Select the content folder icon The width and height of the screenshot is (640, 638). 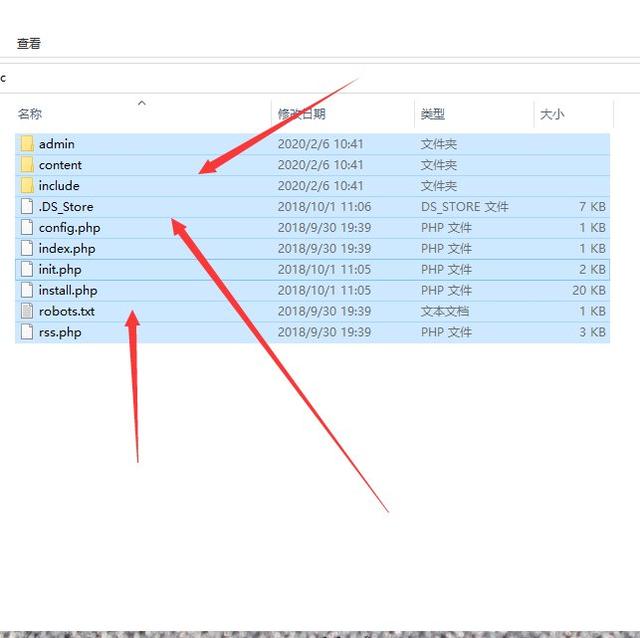[x=27, y=165]
